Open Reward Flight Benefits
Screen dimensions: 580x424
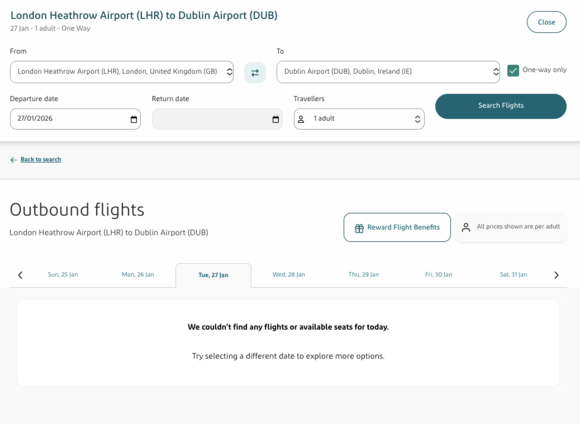click(397, 227)
